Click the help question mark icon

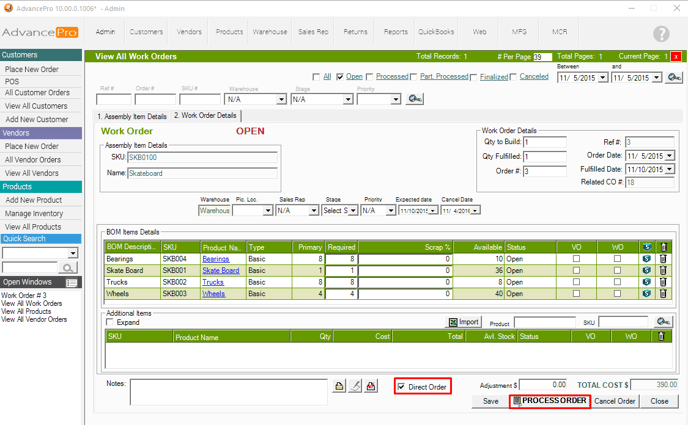click(661, 34)
